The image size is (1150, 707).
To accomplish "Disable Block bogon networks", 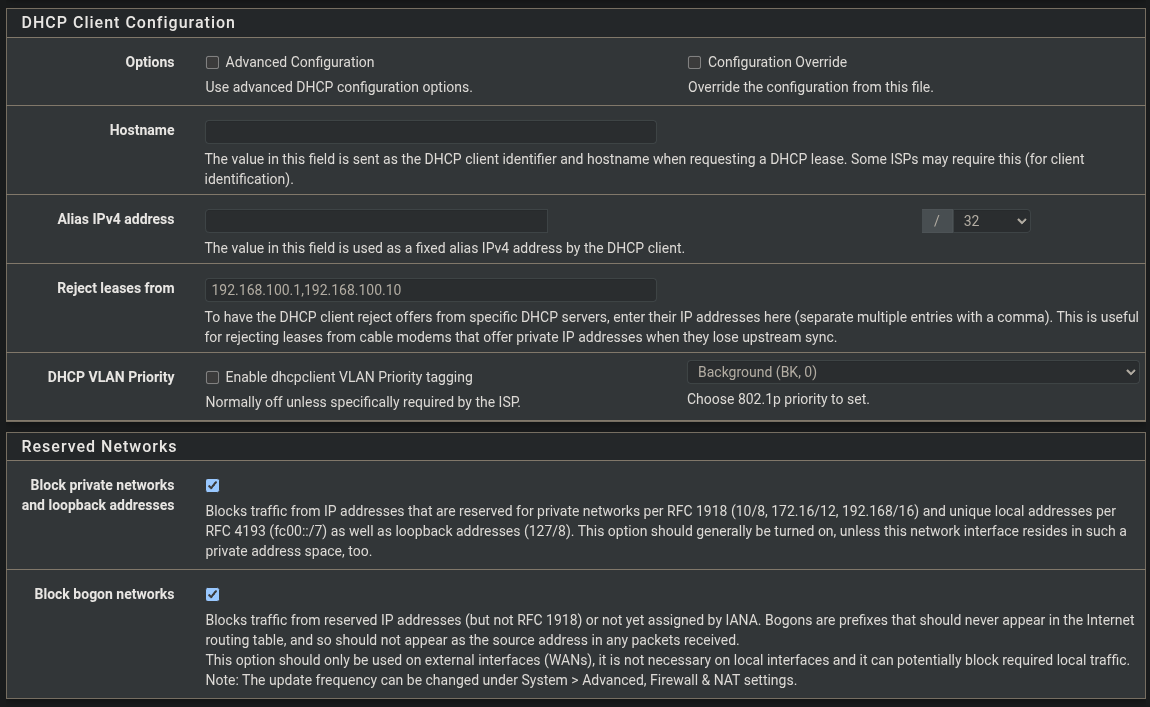I will click(212, 594).
